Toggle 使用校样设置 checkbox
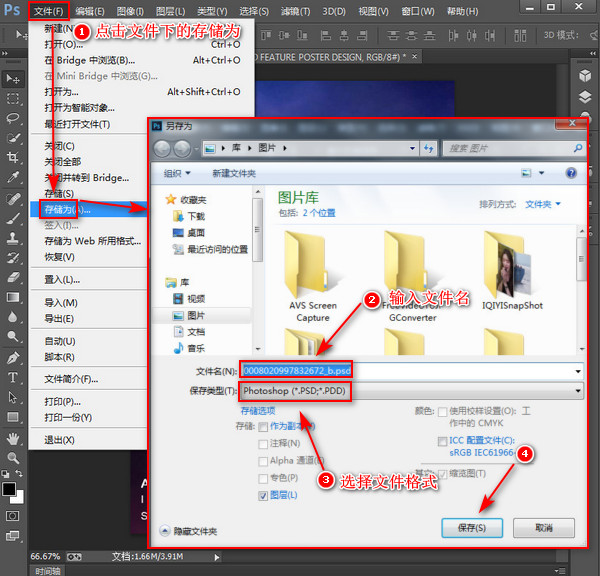This screenshot has width=600, height=576. [x=442, y=412]
